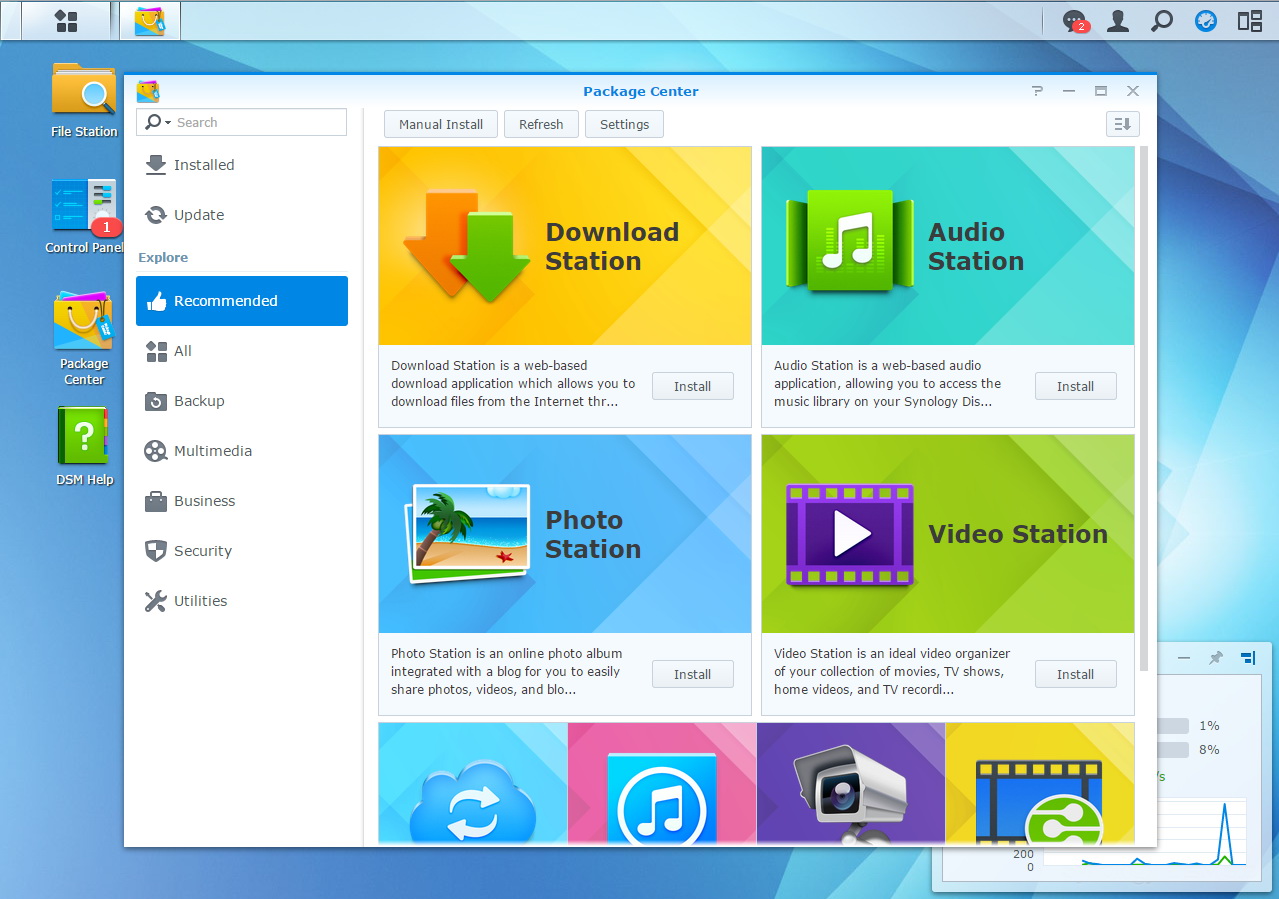Open the top bar Search magnifier

coord(1162,21)
